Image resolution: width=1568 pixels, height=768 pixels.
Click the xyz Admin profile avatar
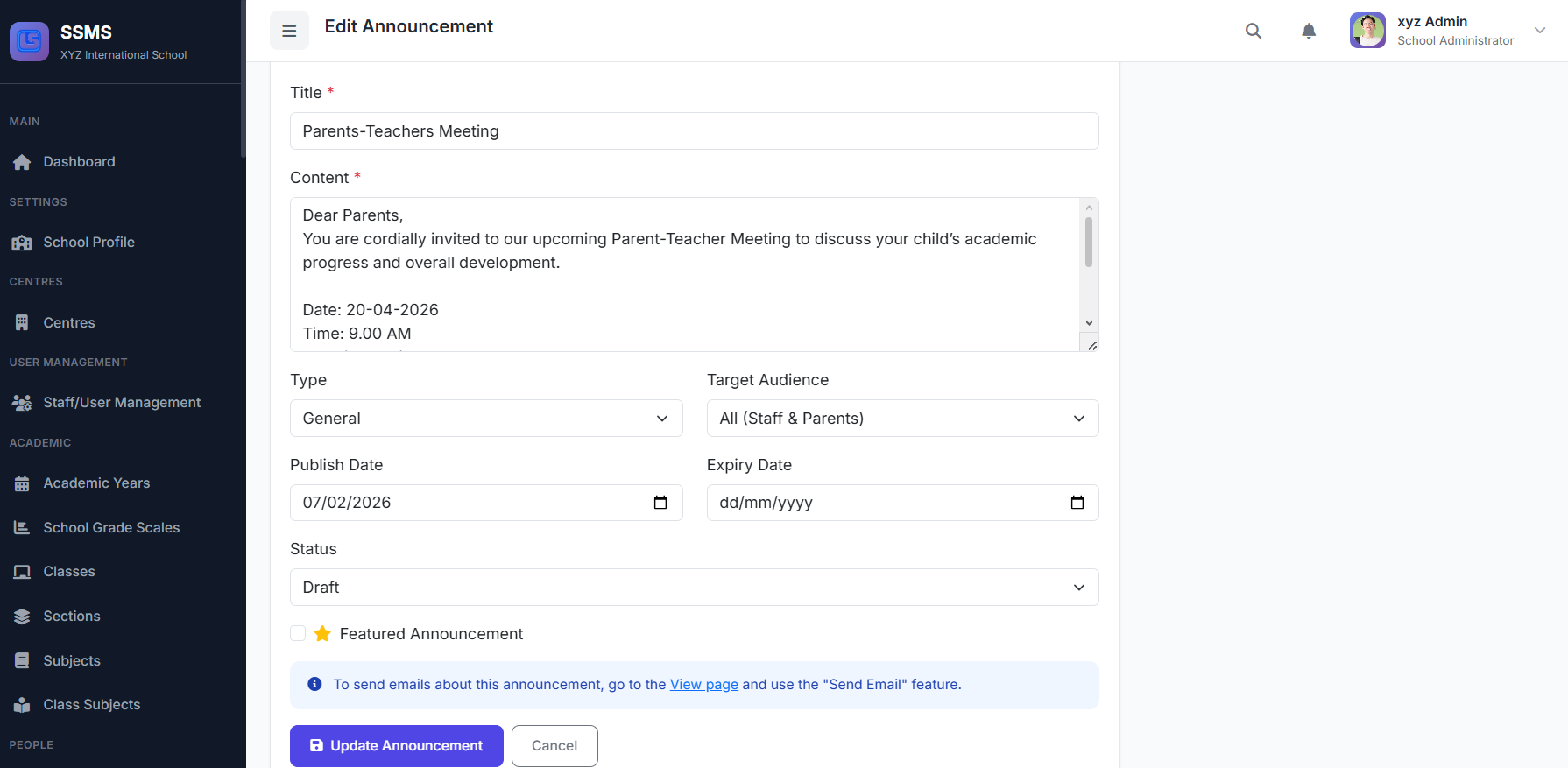click(x=1367, y=31)
